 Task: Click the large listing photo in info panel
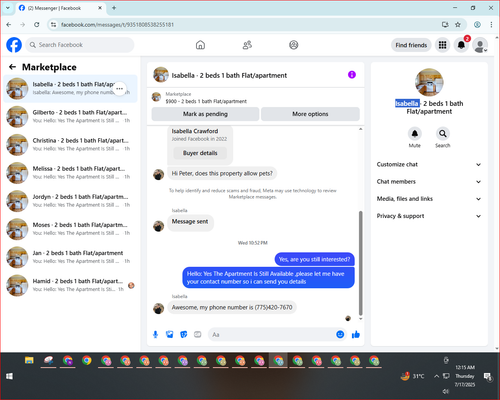point(429,82)
